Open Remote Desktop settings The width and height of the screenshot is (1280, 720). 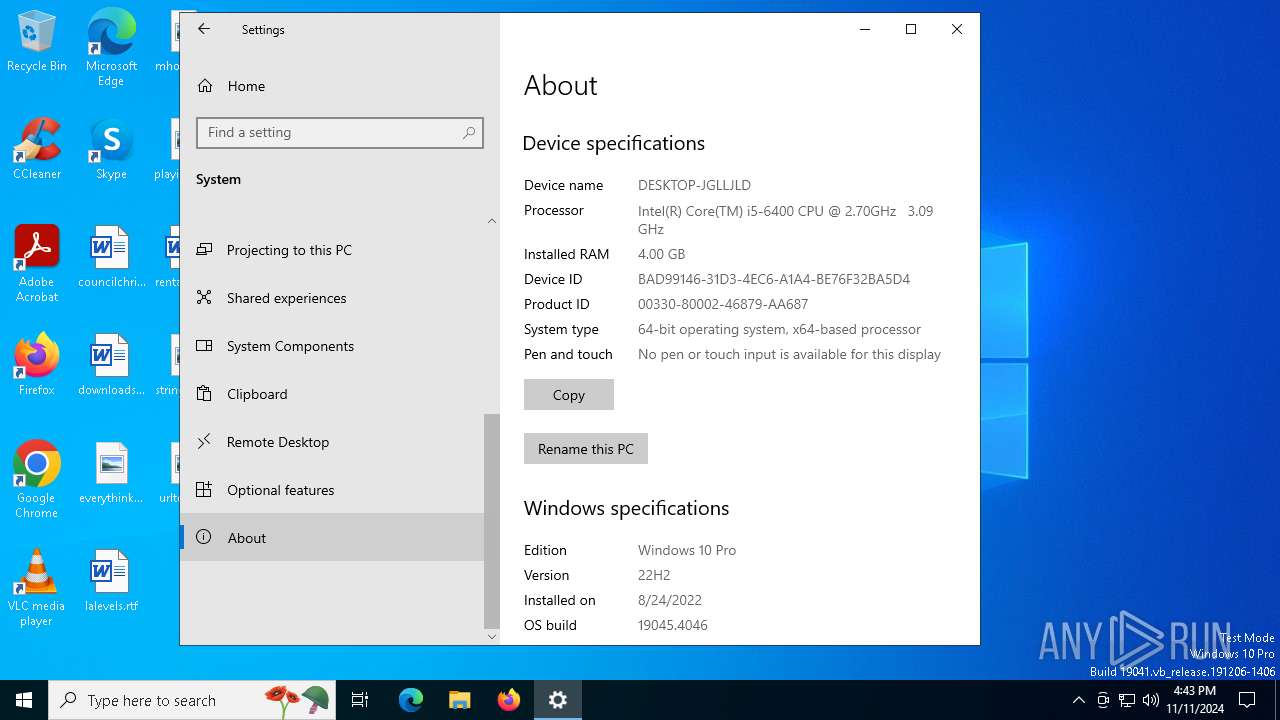coord(332,442)
